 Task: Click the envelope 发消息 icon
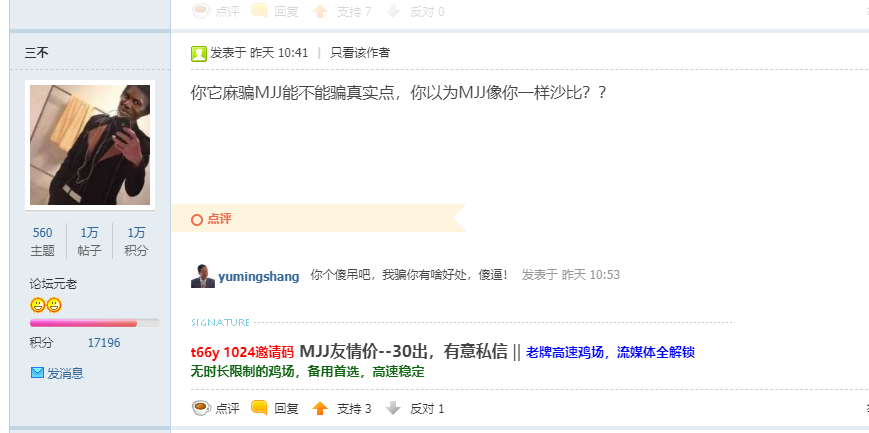click(x=37, y=373)
